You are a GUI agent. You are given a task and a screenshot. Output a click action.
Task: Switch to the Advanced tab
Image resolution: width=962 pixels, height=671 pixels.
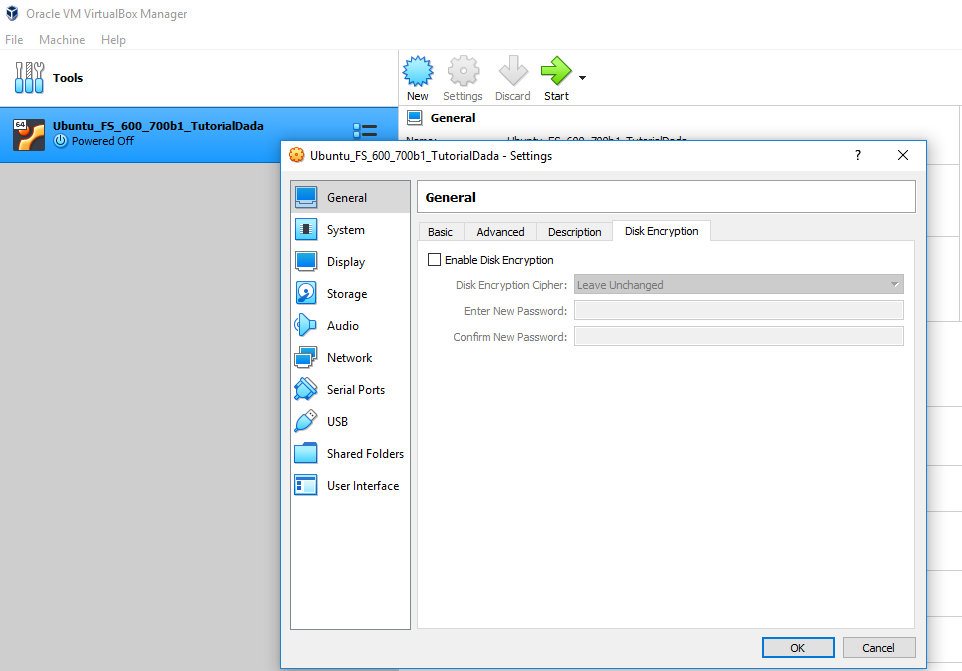tap(500, 231)
